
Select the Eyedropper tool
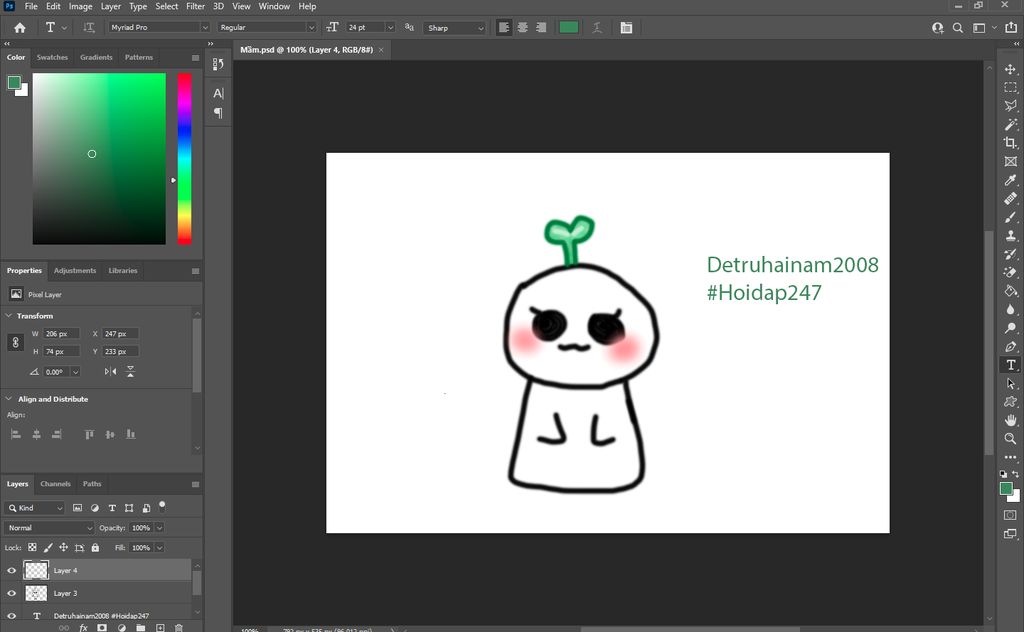(x=1010, y=180)
